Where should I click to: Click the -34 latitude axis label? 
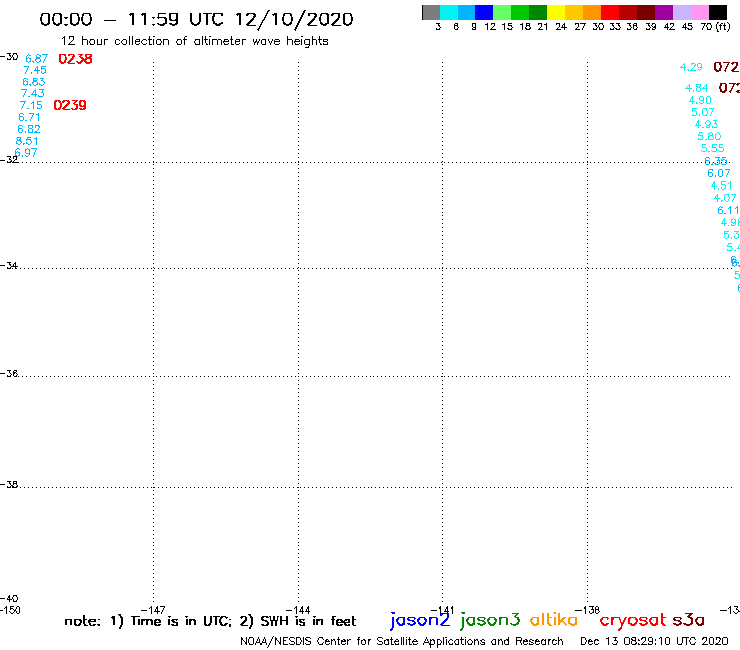pos(9,266)
